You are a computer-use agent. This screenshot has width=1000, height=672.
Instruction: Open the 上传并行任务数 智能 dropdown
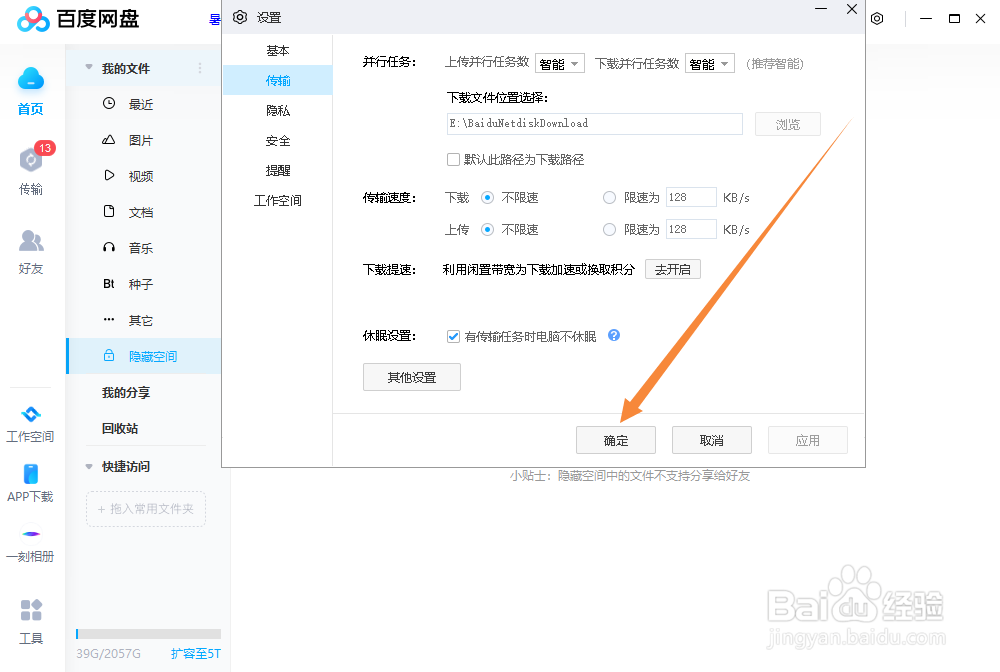tap(559, 63)
